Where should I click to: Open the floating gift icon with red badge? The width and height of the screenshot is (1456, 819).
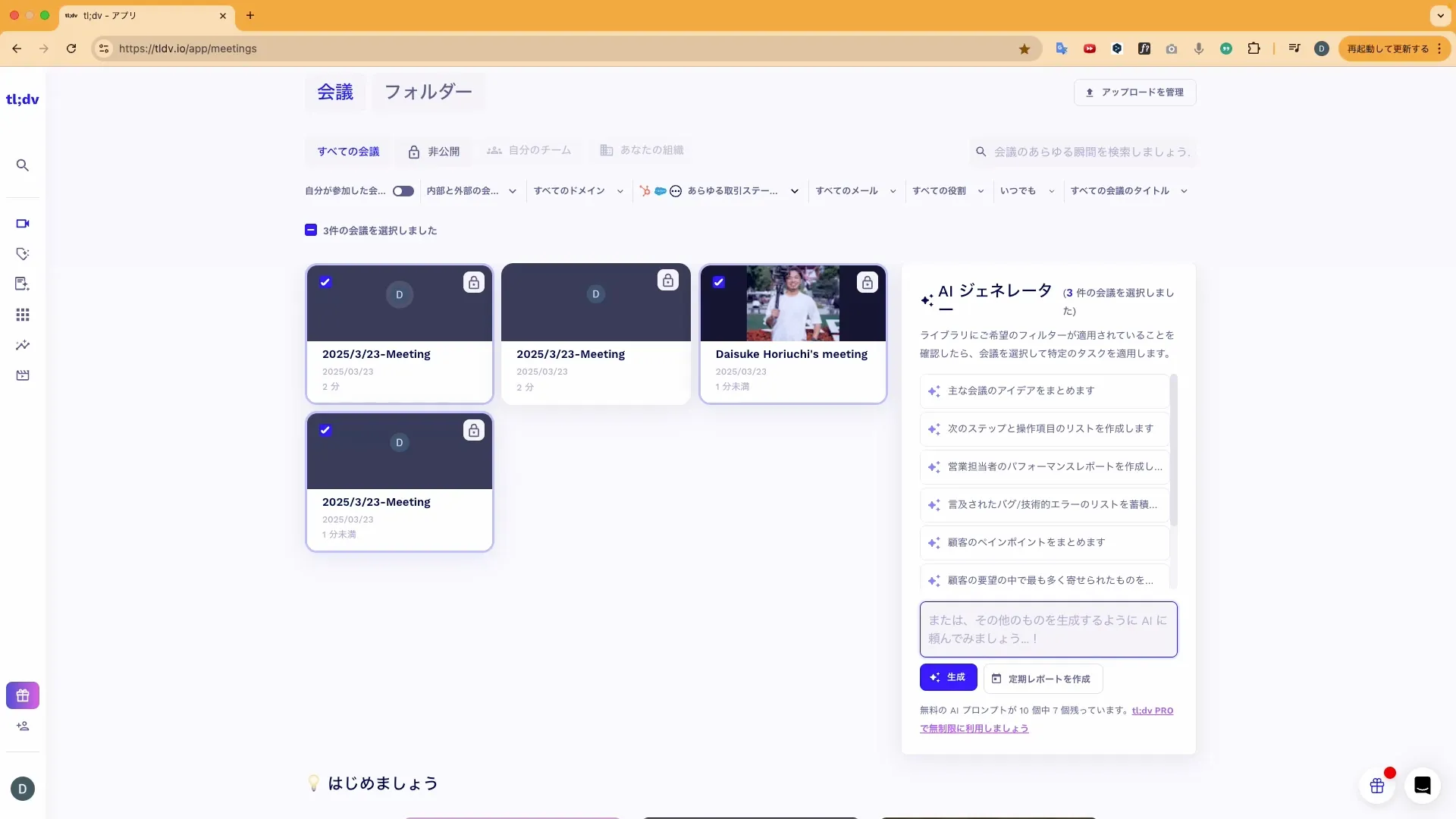[1377, 786]
